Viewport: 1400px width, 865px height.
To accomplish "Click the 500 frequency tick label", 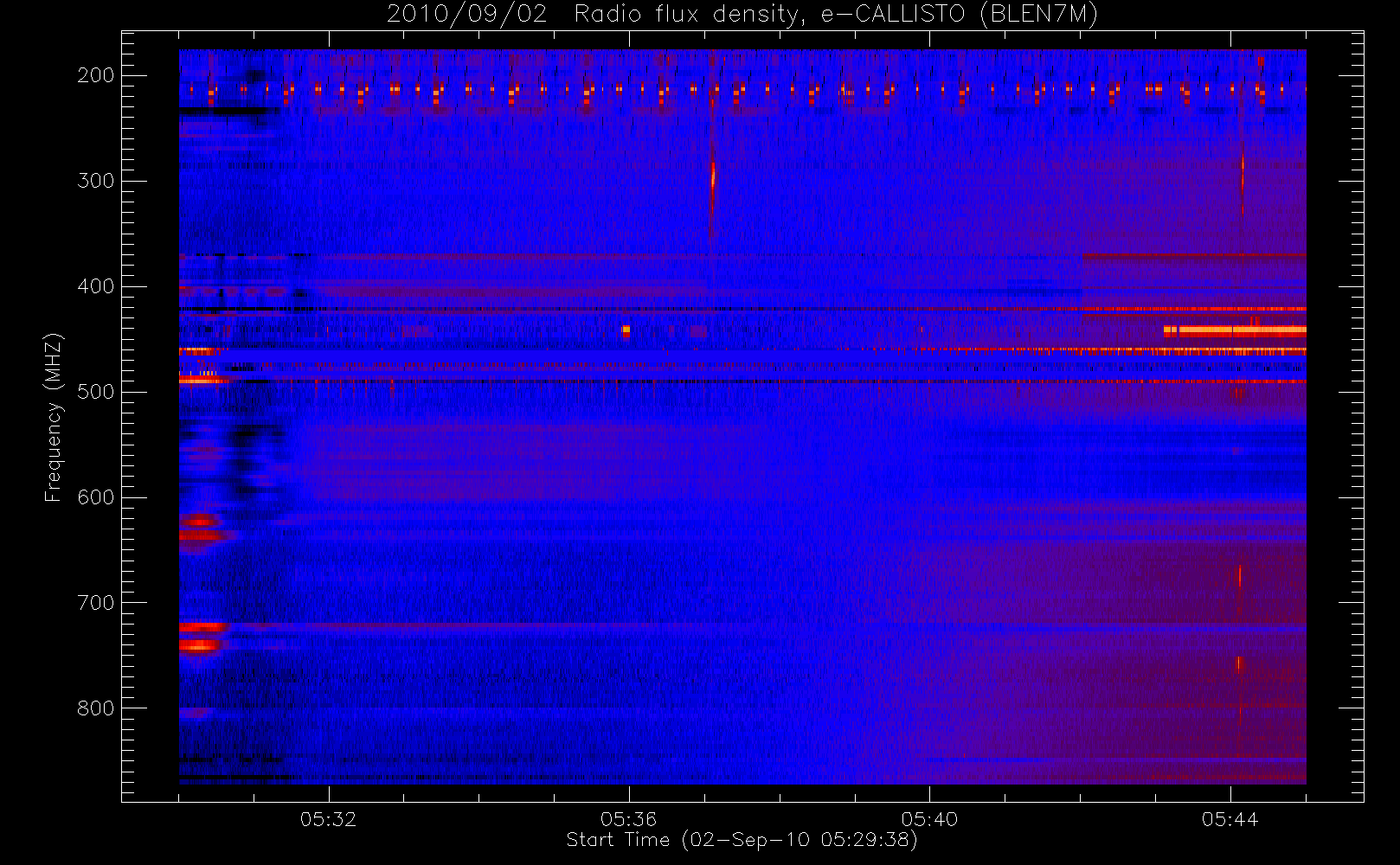I will (x=95, y=392).
